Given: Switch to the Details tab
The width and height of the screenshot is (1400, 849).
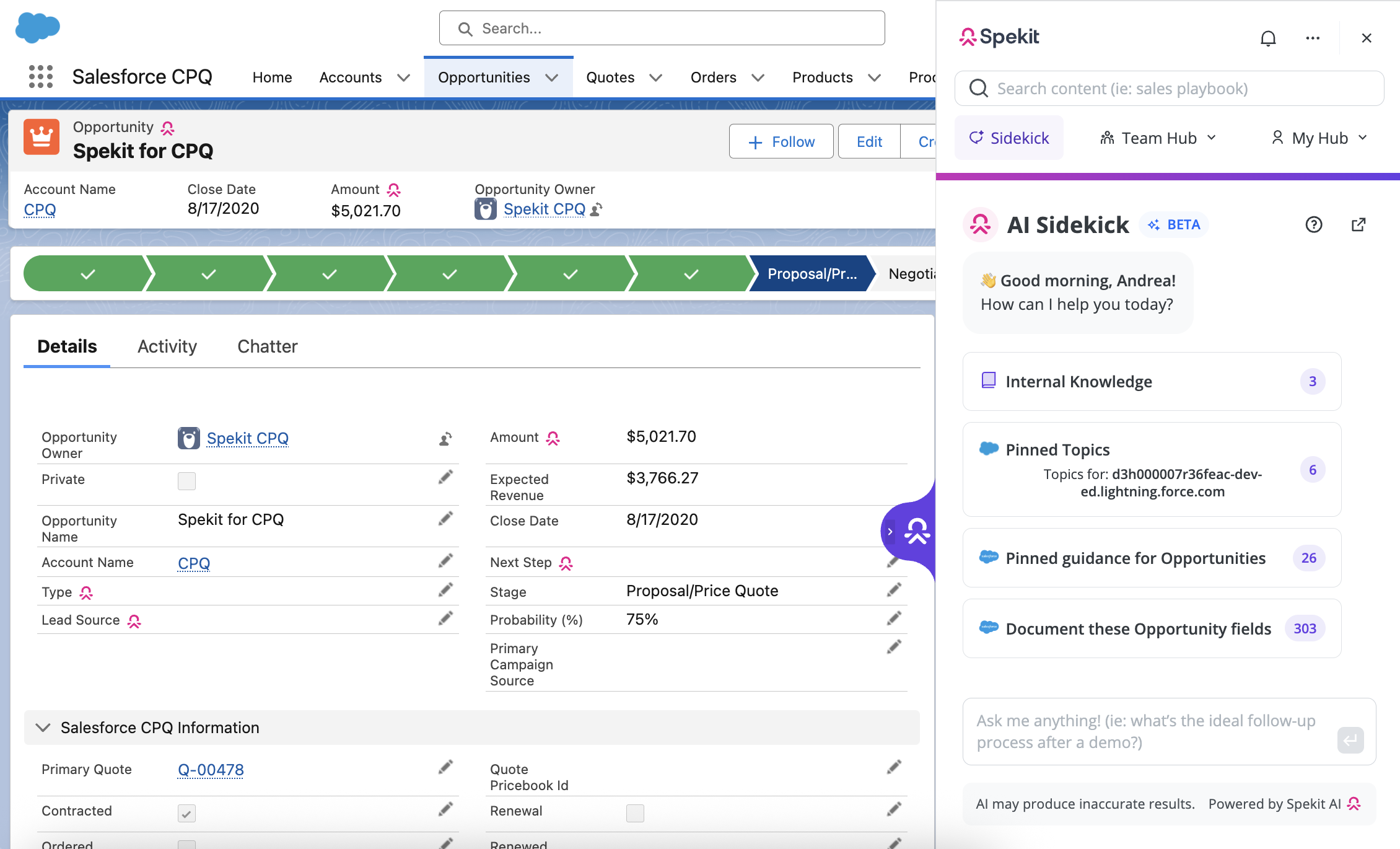Looking at the screenshot, I should click(x=67, y=346).
